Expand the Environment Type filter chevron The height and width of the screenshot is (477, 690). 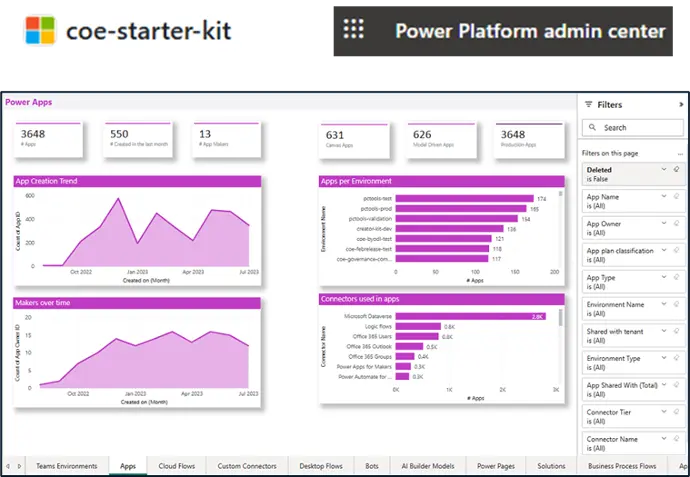pos(664,358)
